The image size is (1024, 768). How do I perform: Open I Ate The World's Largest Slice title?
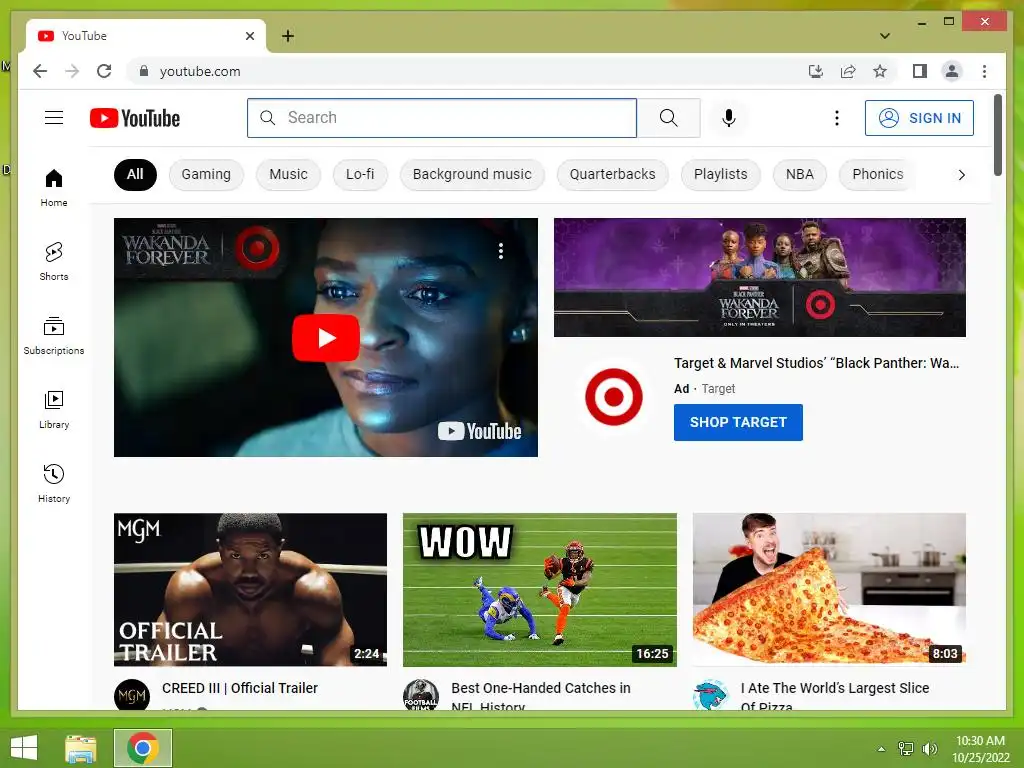click(x=835, y=696)
